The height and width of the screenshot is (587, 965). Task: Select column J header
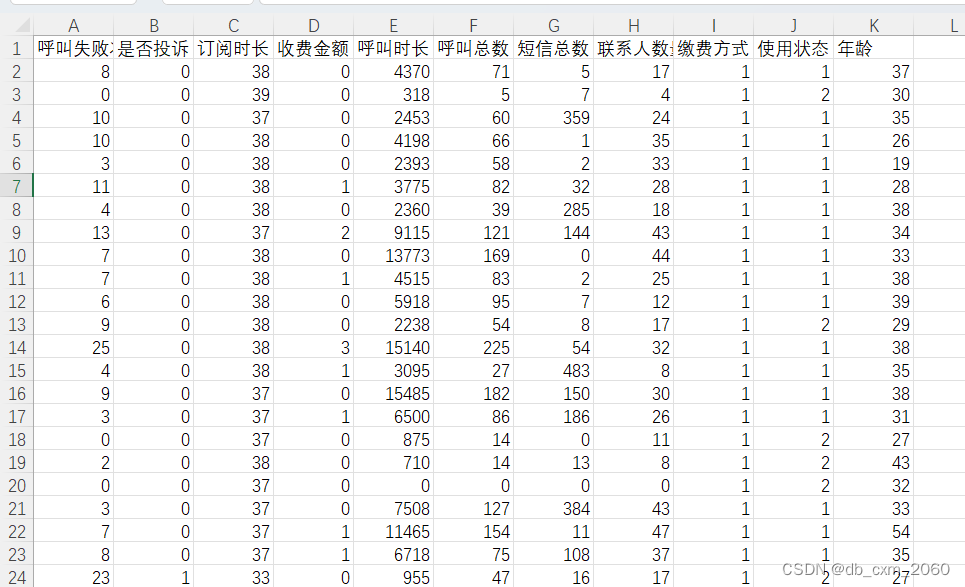click(x=793, y=26)
